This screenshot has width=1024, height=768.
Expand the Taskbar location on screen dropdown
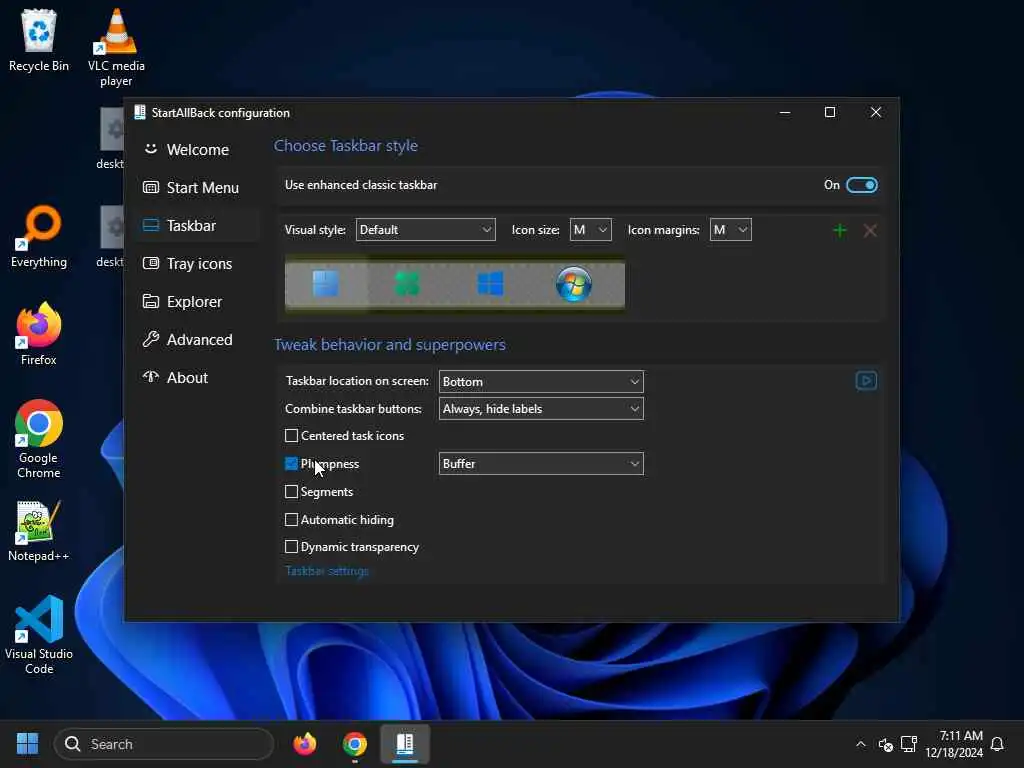click(541, 381)
